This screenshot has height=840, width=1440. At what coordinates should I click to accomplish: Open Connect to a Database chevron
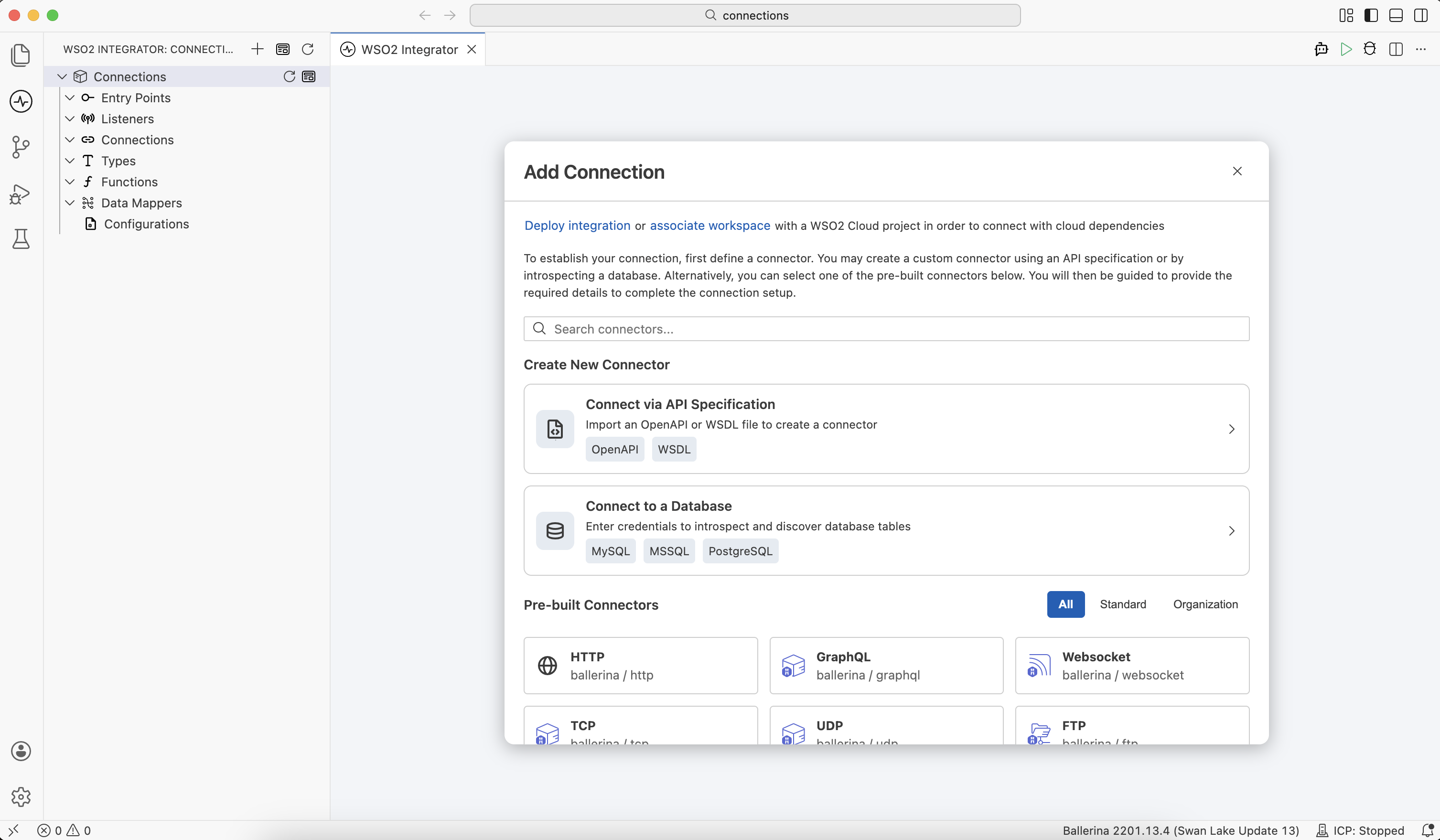point(1231,531)
